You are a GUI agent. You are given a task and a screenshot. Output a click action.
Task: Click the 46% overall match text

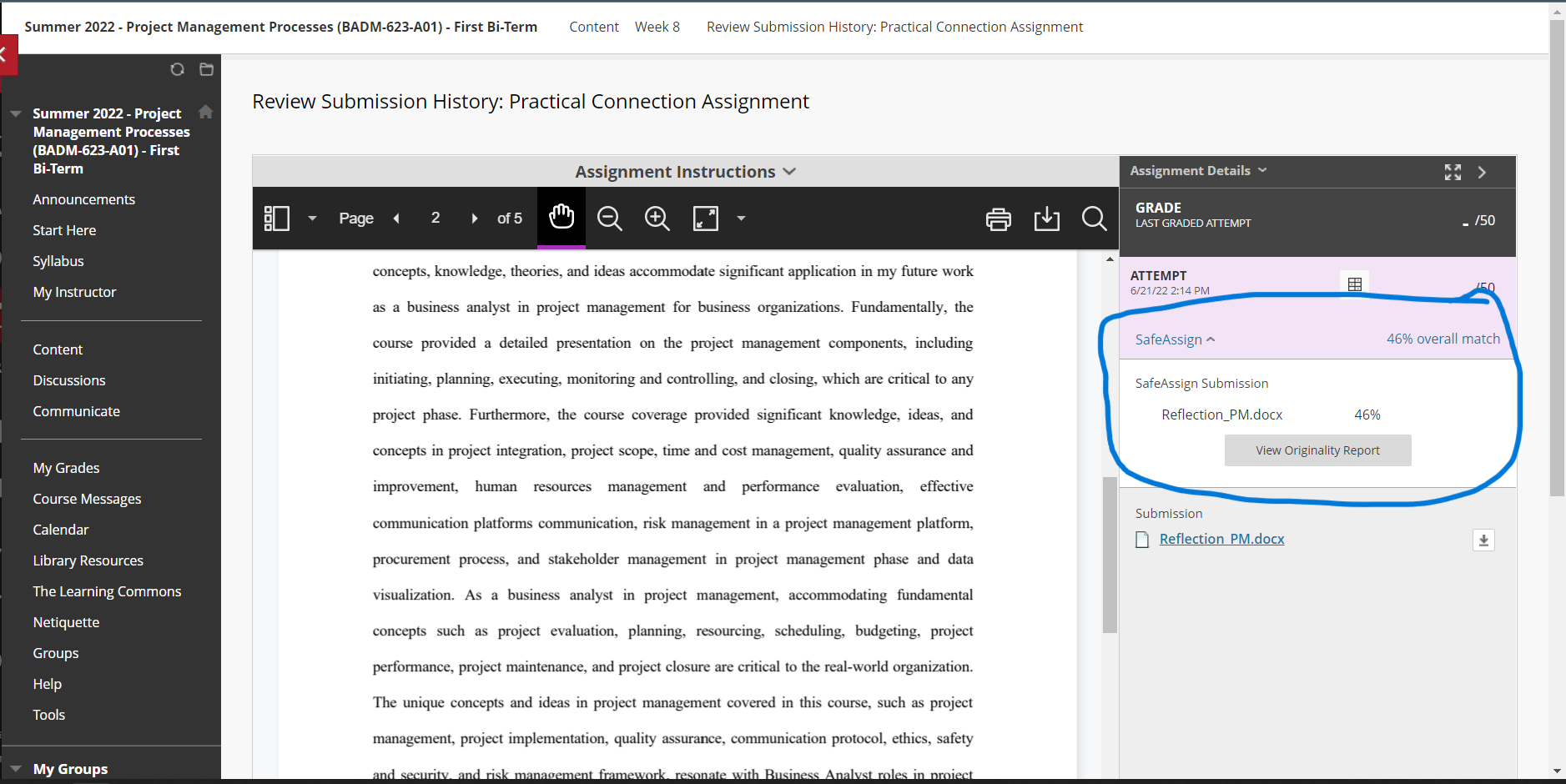coord(1443,339)
